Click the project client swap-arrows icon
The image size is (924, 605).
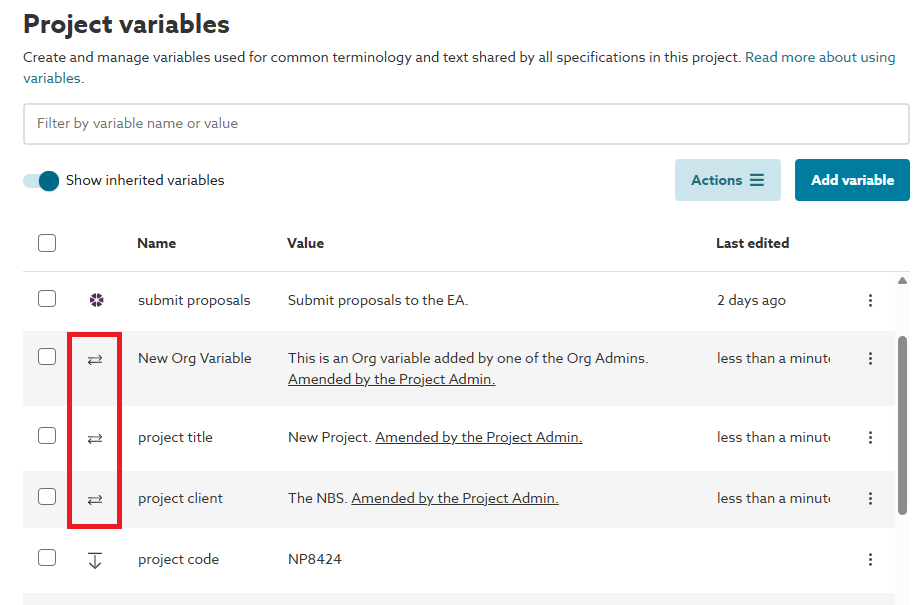(x=95, y=499)
